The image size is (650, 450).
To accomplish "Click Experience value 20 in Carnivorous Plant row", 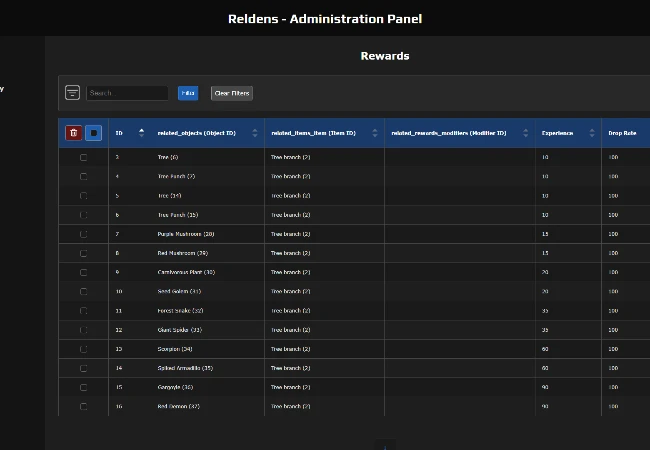I will (545, 272).
